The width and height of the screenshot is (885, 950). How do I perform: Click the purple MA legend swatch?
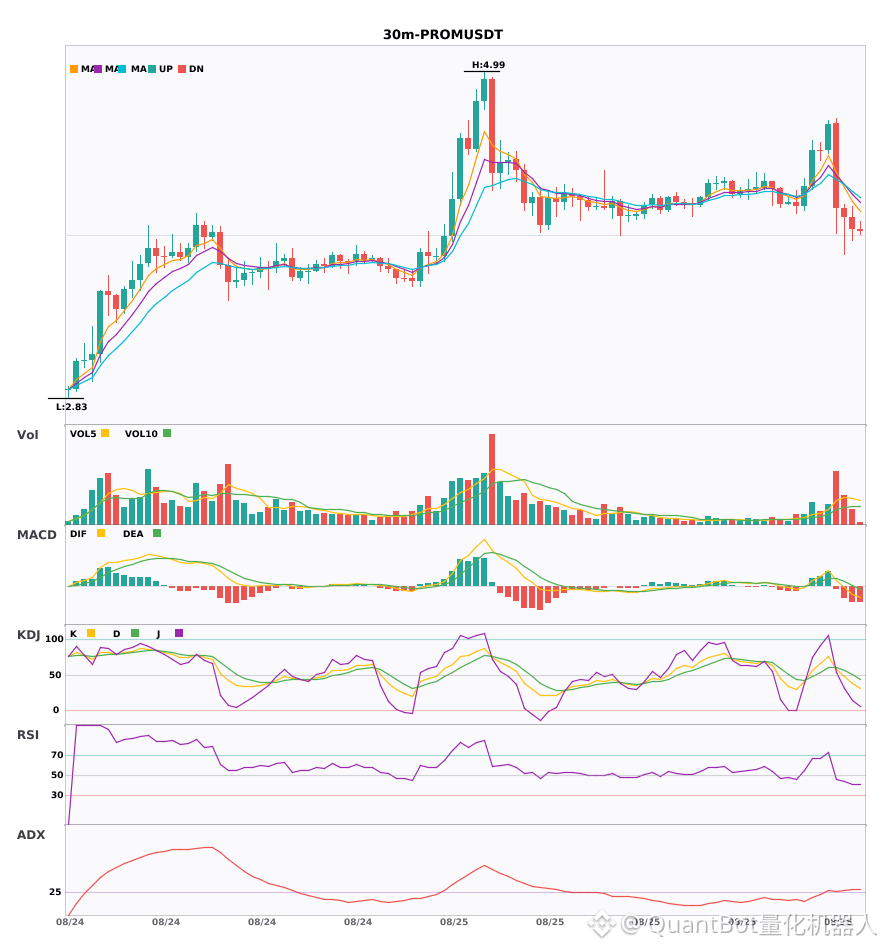pyautogui.click(x=98, y=69)
